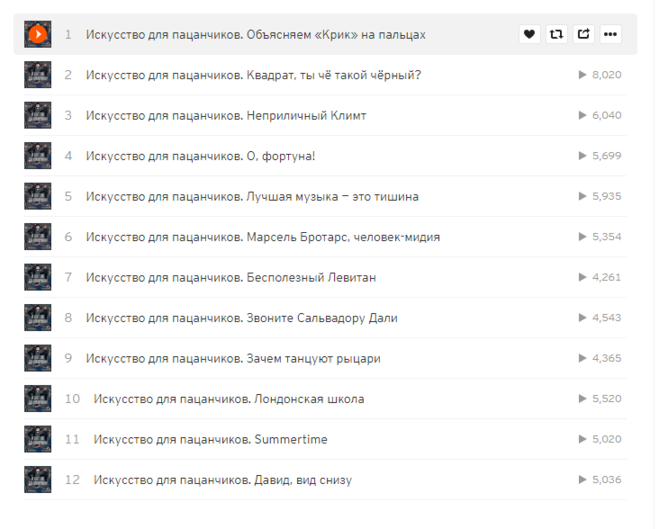
Task: Click the track 8 artwork thumbnail
Action: pyautogui.click(x=37, y=318)
